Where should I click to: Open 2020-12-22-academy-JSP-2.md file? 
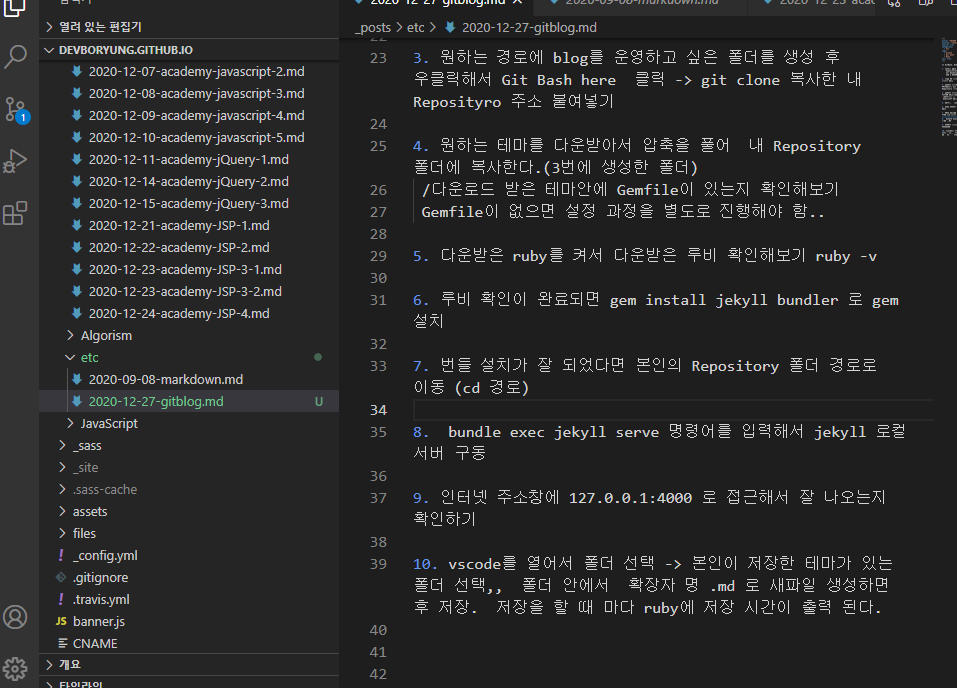(189, 247)
